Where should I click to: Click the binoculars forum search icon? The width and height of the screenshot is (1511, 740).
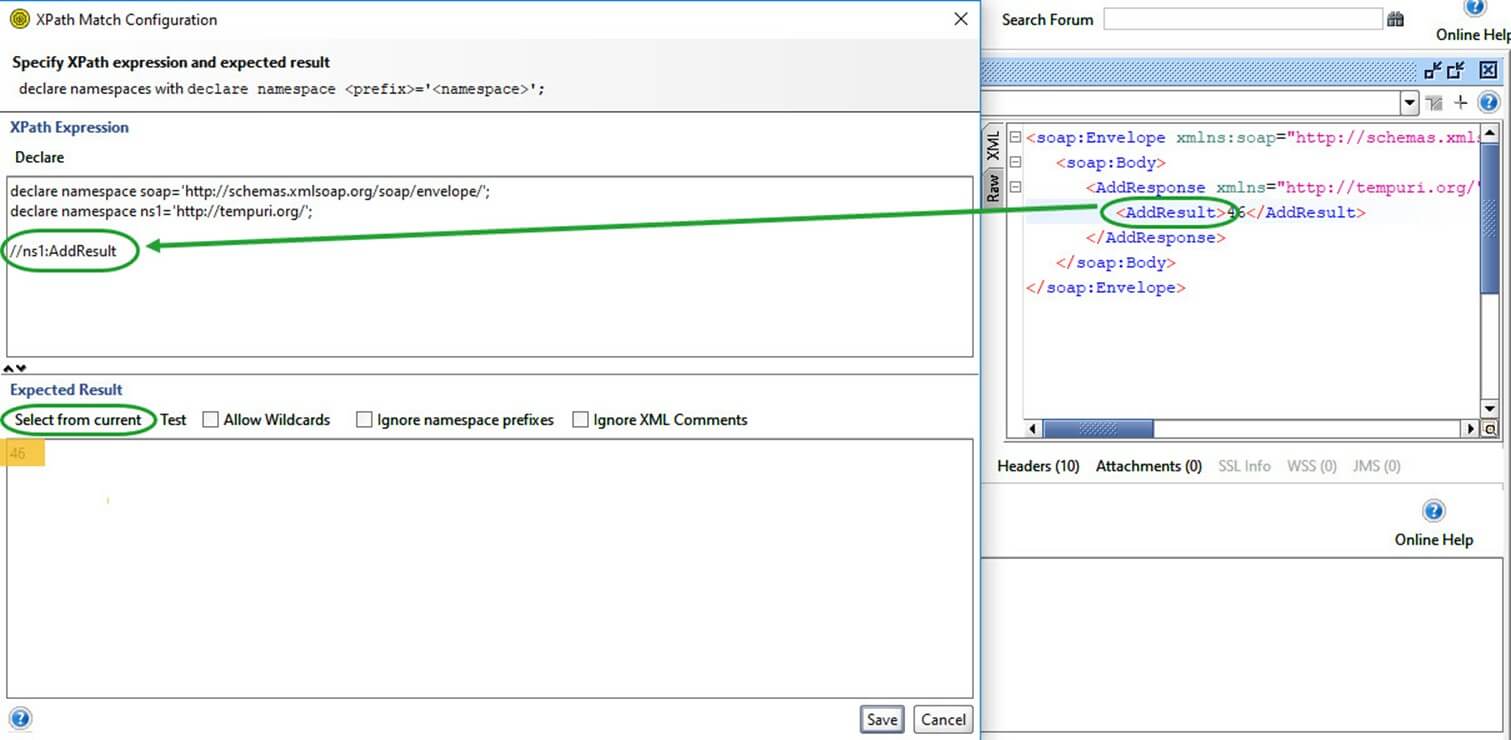(x=1395, y=20)
